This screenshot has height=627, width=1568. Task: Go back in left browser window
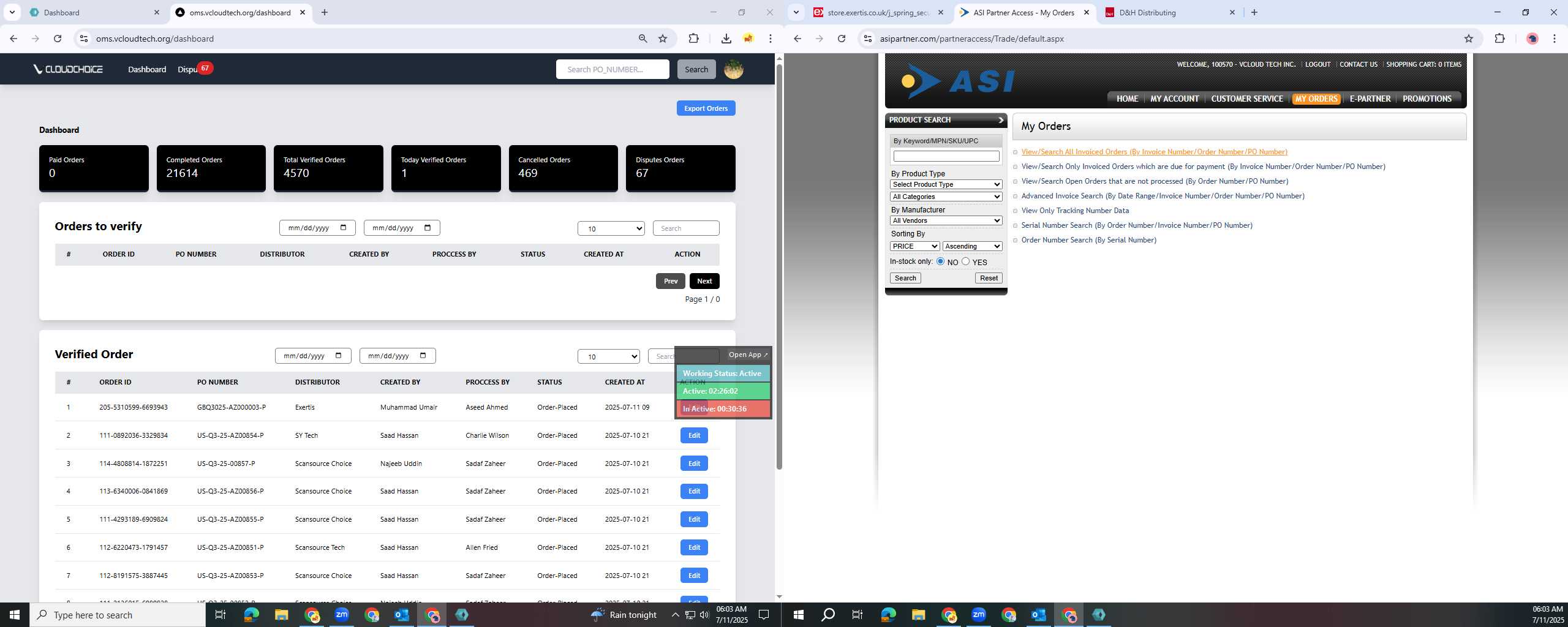point(13,39)
